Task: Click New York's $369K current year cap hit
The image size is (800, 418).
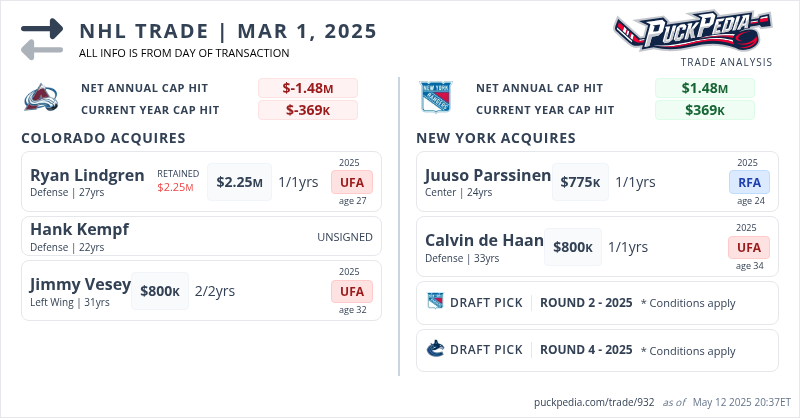Action: [x=704, y=110]
